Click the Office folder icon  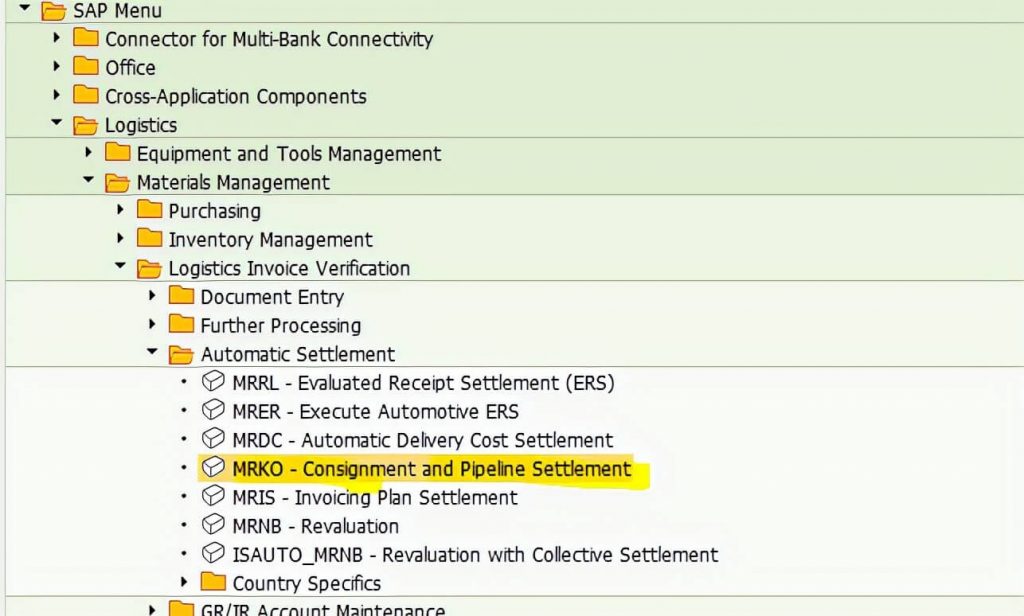tap(86, 66)
